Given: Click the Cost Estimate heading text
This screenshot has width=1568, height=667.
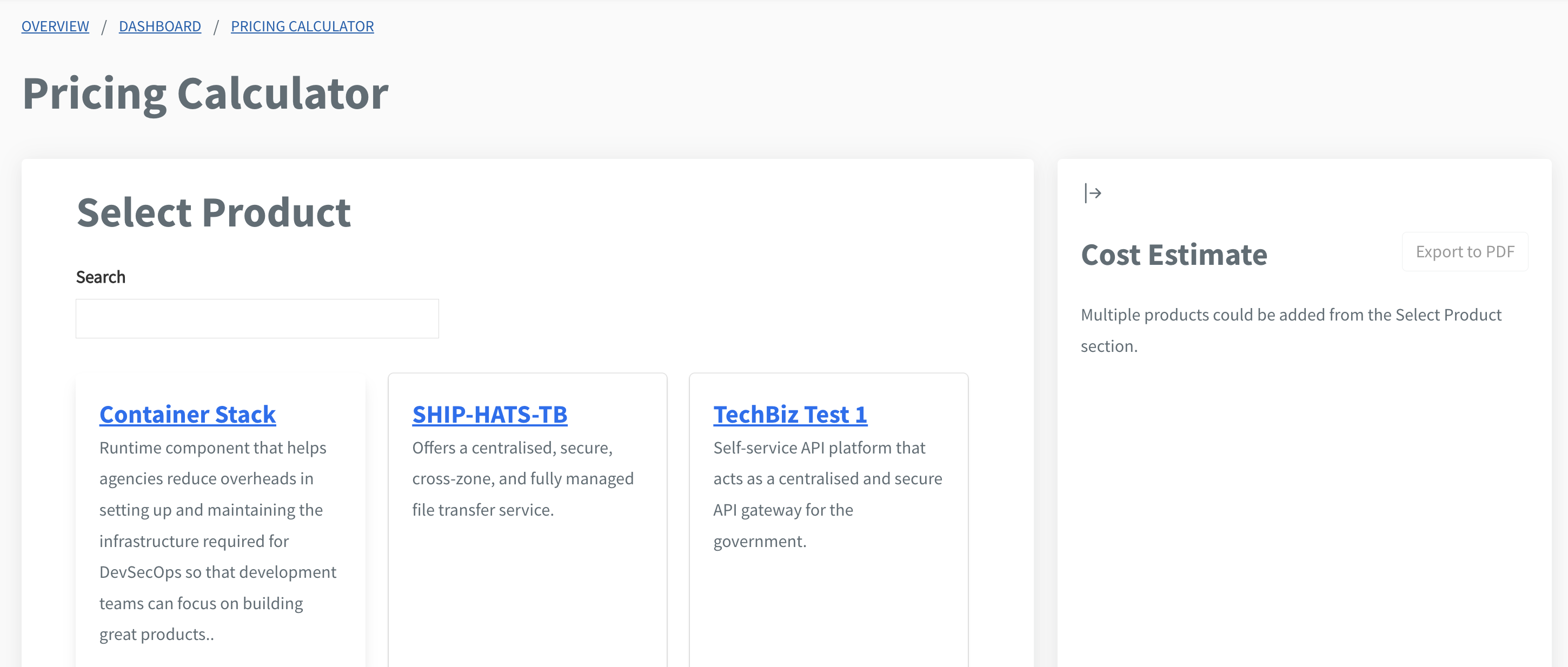Looking at the screenshot, I should tap(1173, 255).
